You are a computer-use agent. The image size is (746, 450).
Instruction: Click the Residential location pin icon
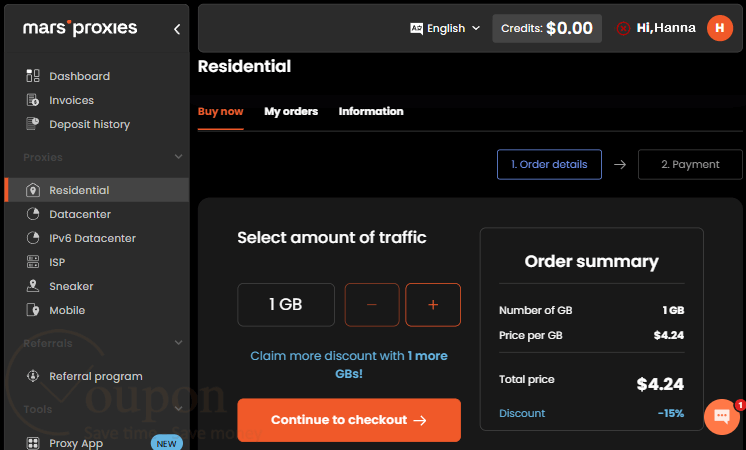33,190
